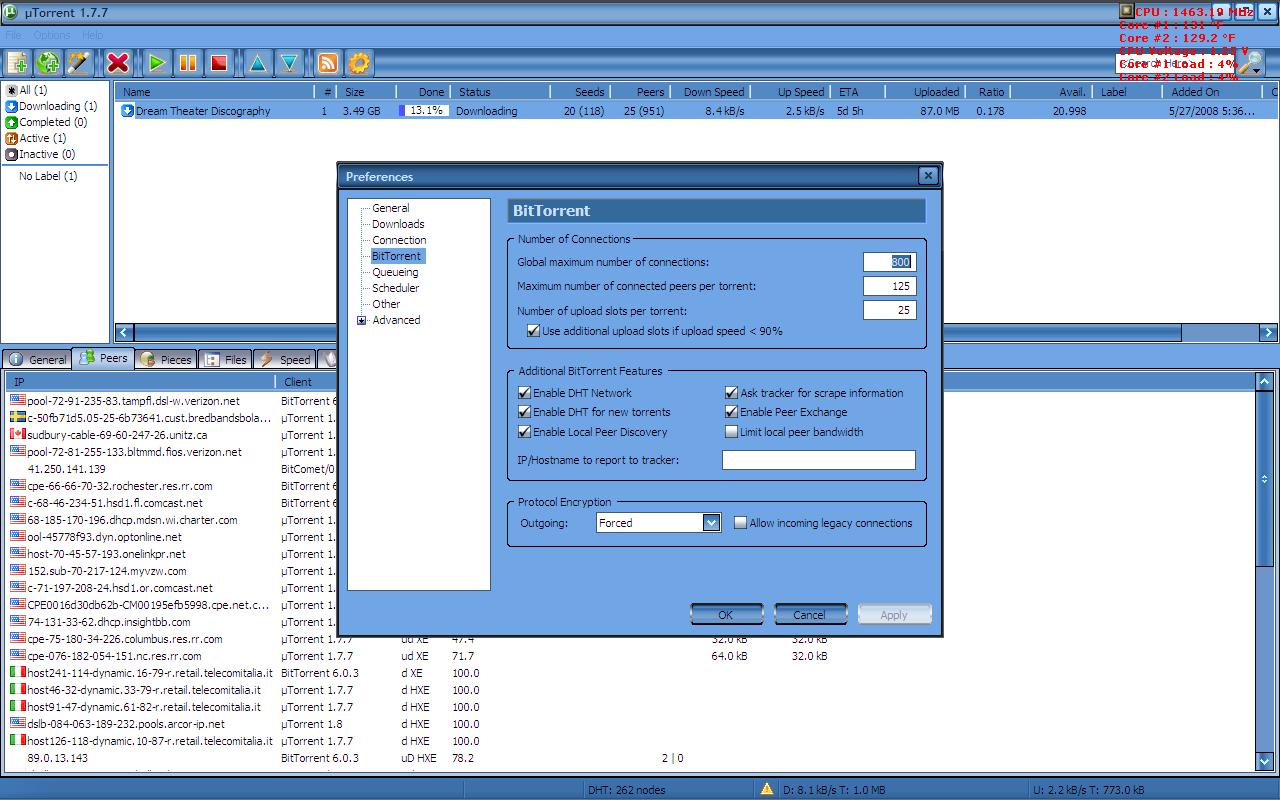Click the red Stop torrent icon
This screenshot has width=1280, height=800.
pos(219,63)
